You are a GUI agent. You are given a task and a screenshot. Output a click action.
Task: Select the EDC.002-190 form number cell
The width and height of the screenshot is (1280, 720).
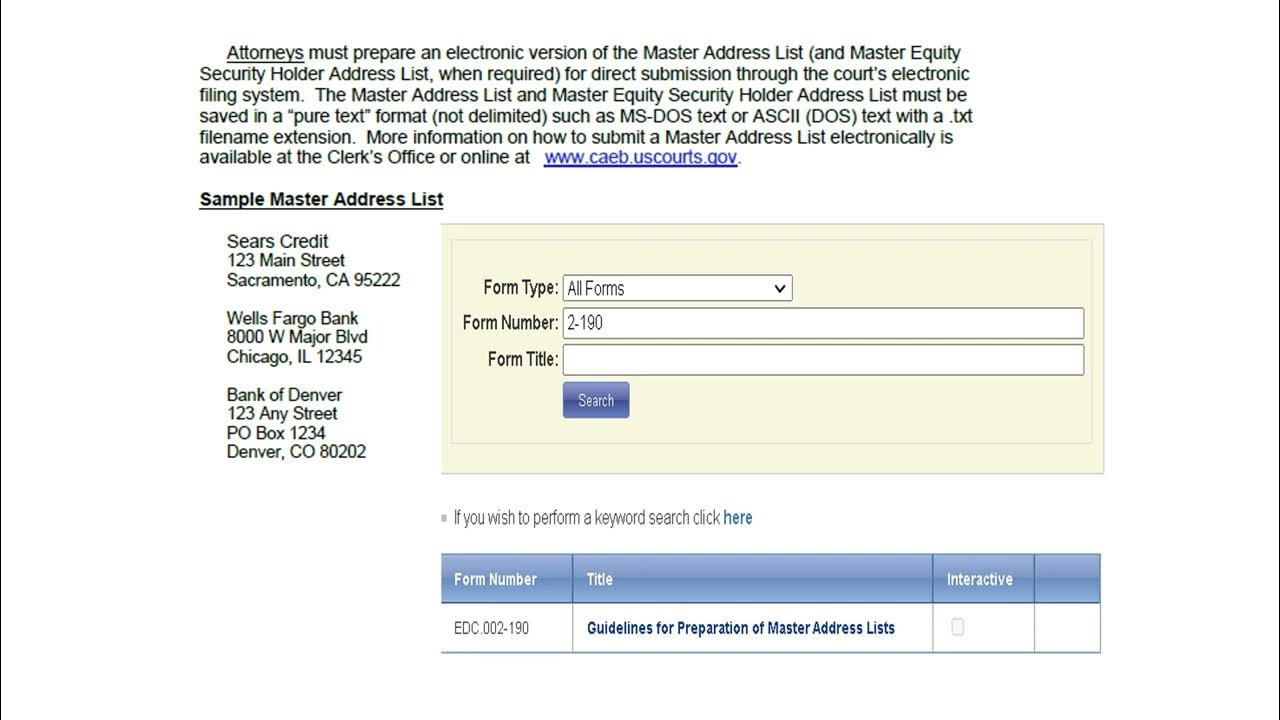pyautogui.click(x=491, y=628)
